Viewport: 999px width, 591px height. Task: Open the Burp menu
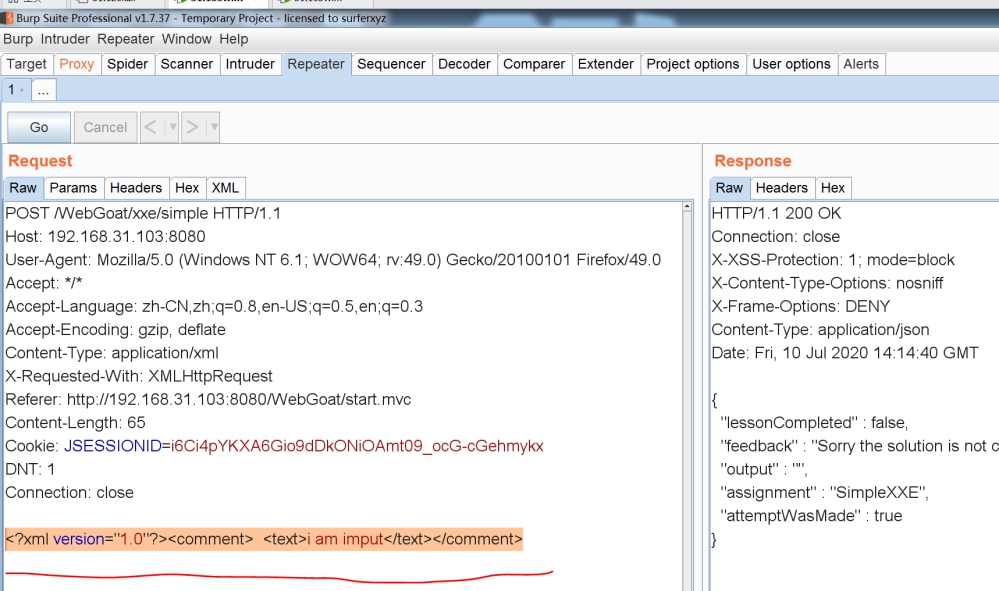pos(18,39)
